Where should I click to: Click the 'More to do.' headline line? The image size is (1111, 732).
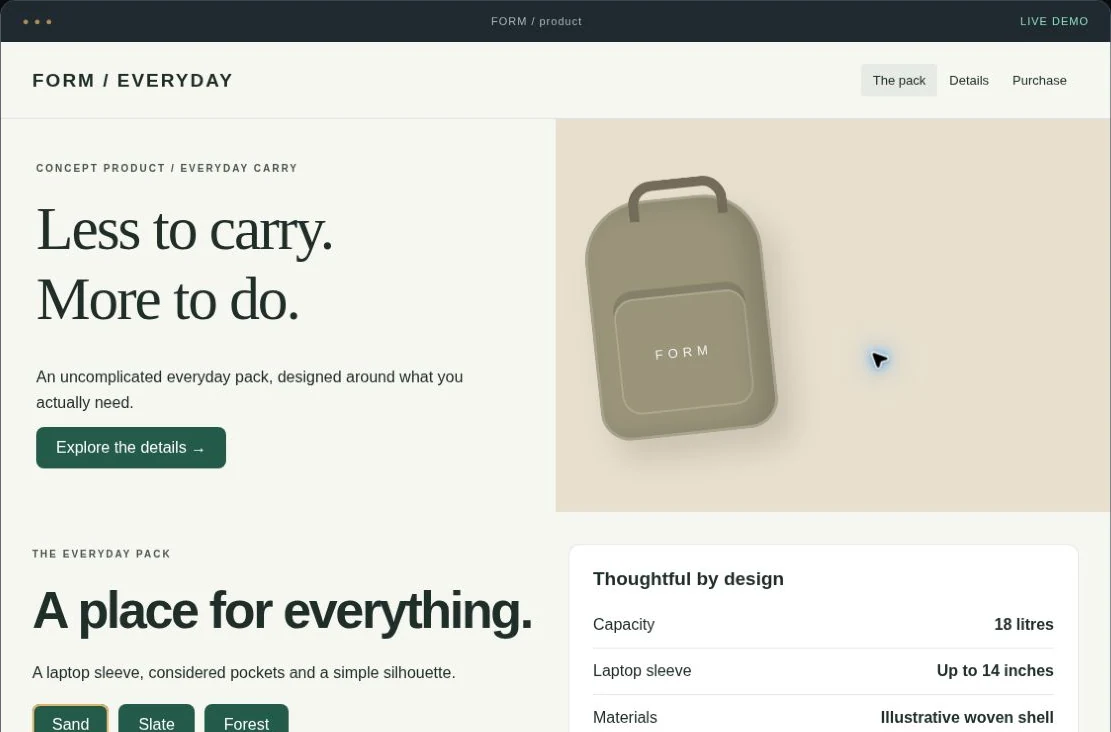168,300
